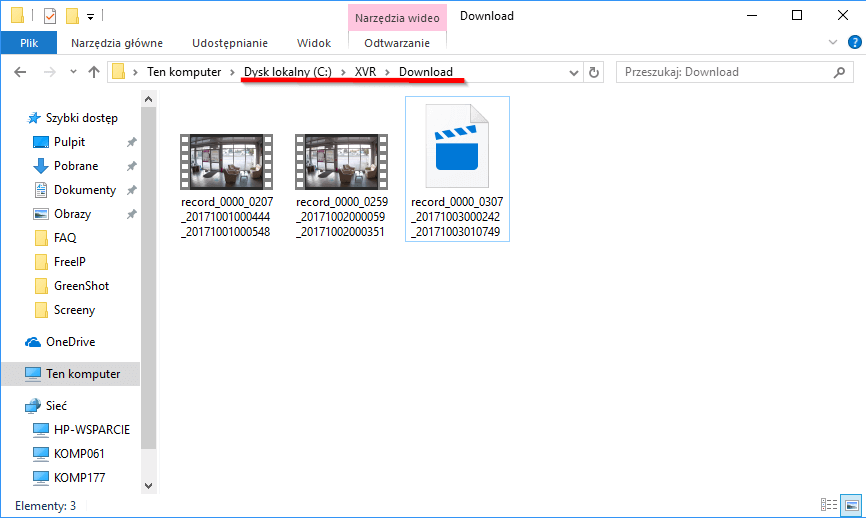Open the Widok ribbon tab
Viewport: 866px width, 518px height.
tap(314, 43)
